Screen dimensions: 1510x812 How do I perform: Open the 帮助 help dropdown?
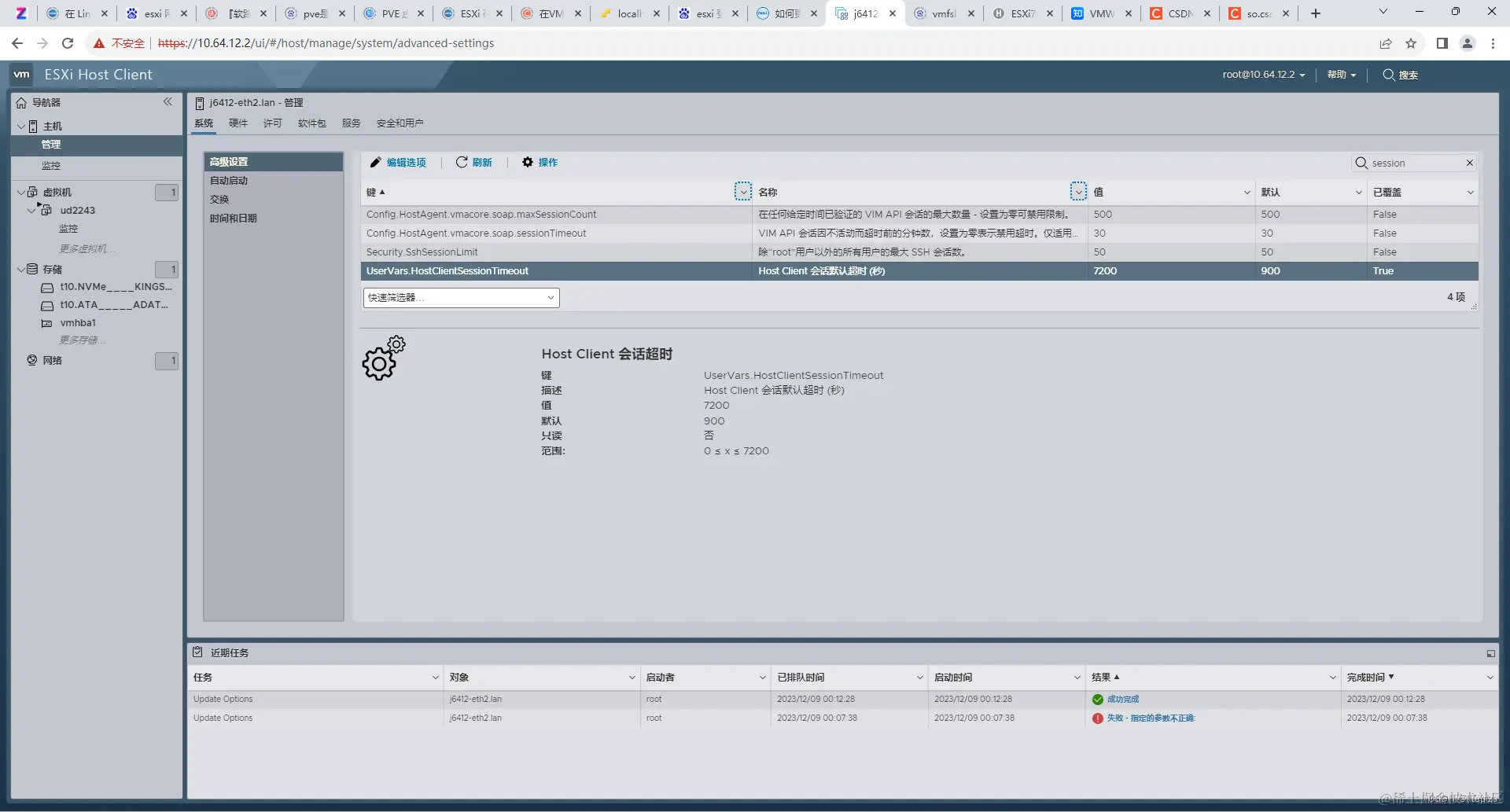(1342, 75)
